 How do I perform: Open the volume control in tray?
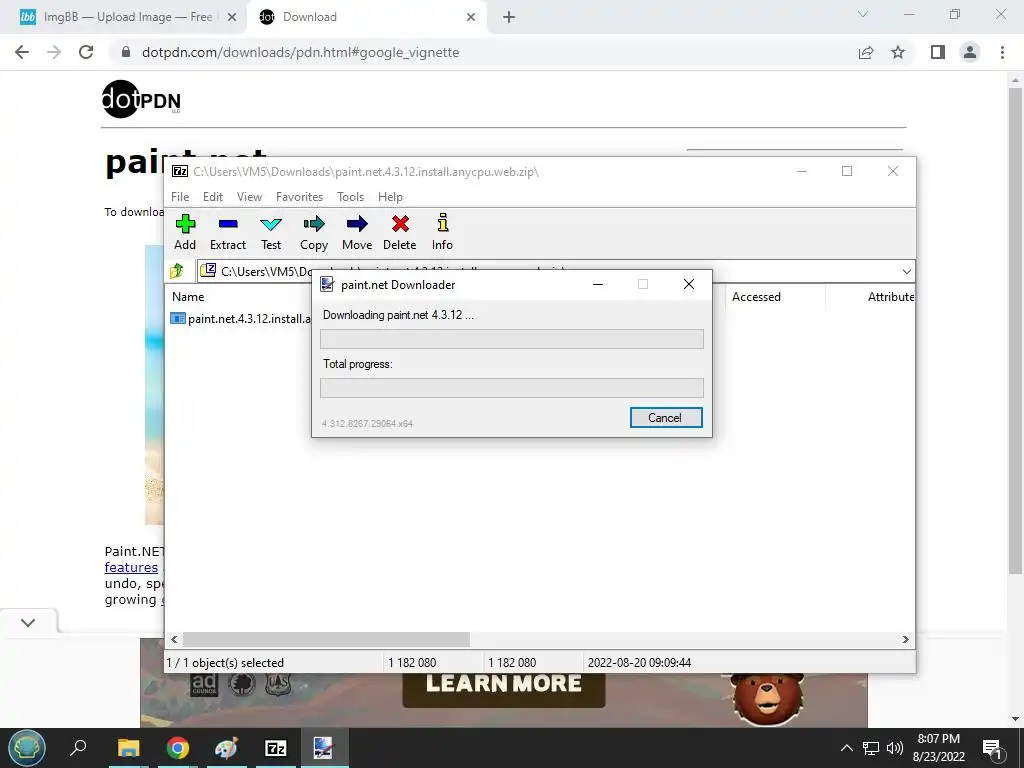pos(895,748)
